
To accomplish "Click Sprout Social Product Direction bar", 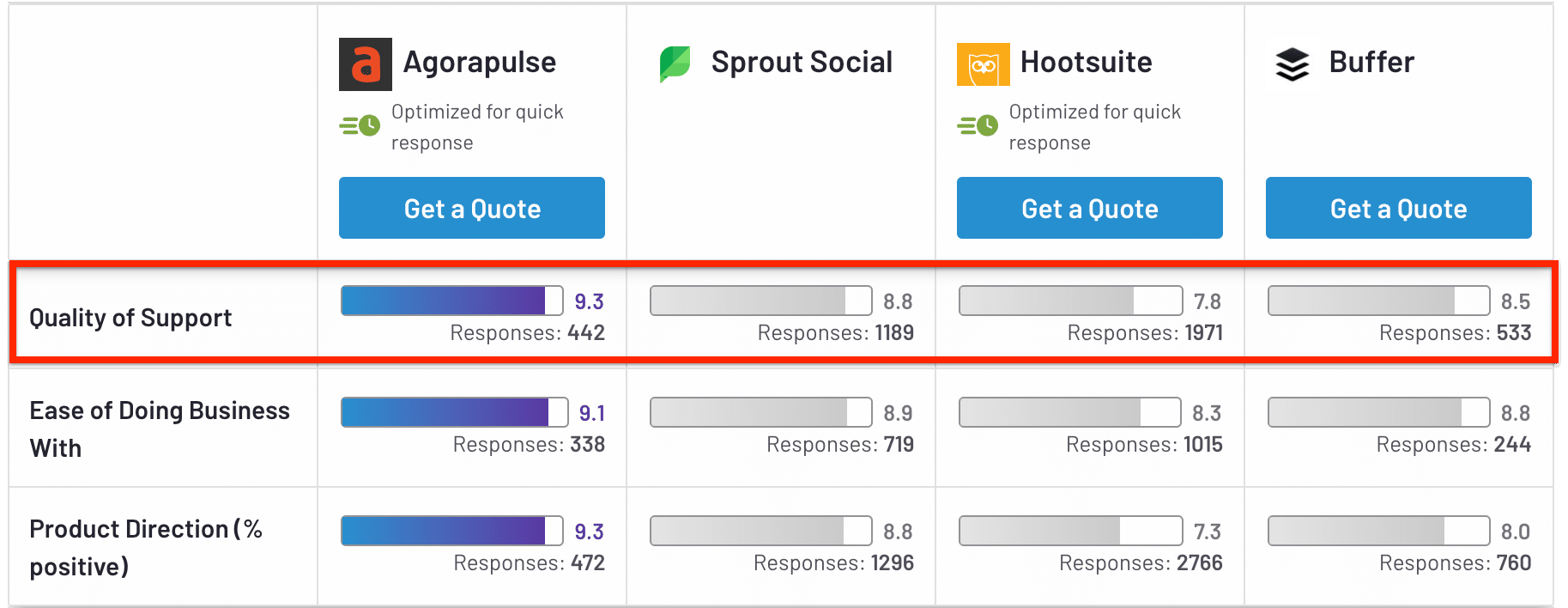I will [x=760, y=531].
